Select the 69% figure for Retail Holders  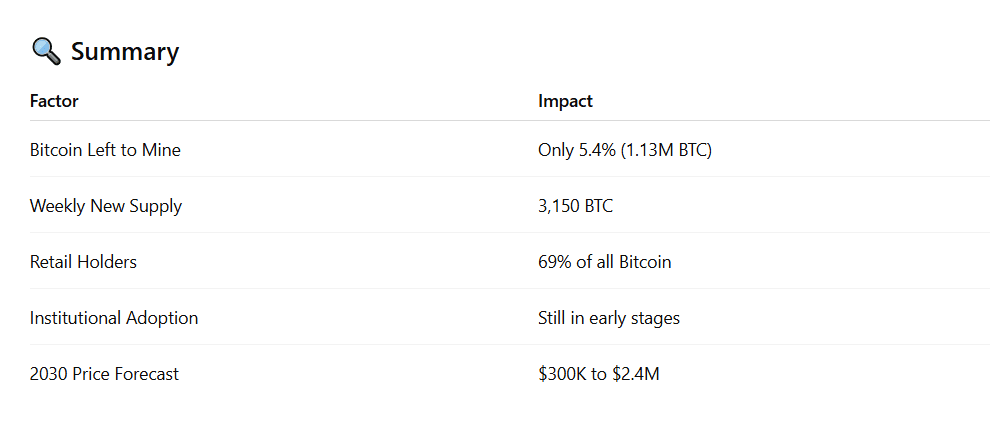coord(554,262)
